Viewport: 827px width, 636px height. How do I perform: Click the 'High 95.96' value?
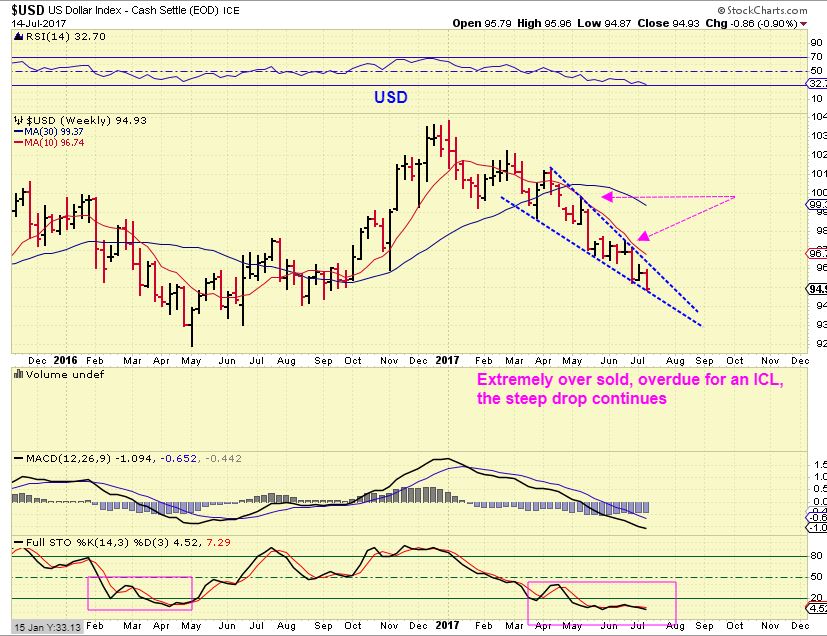[x=544, y=23]
